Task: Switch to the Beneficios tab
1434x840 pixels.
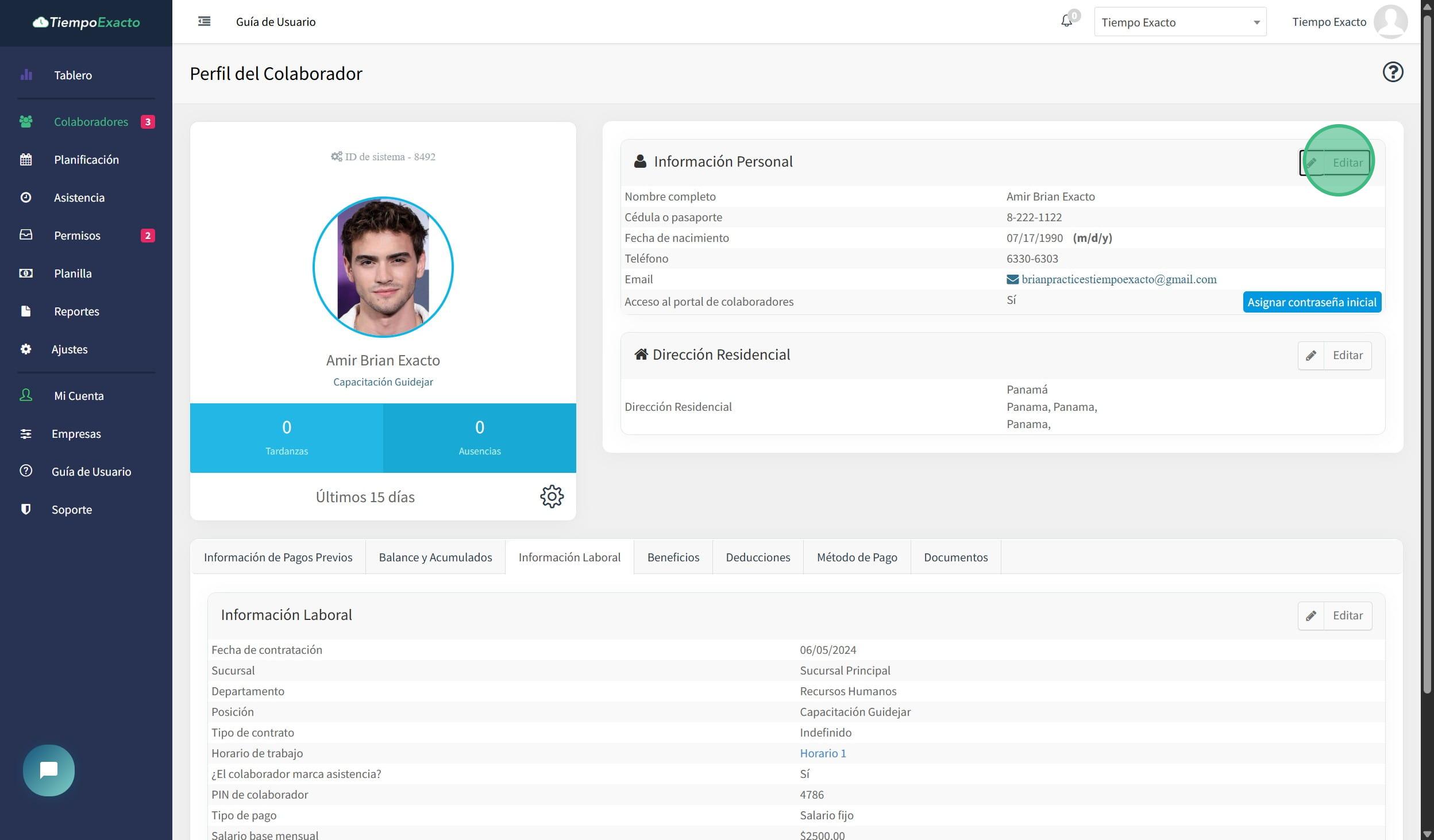Action: coord(673,557)
